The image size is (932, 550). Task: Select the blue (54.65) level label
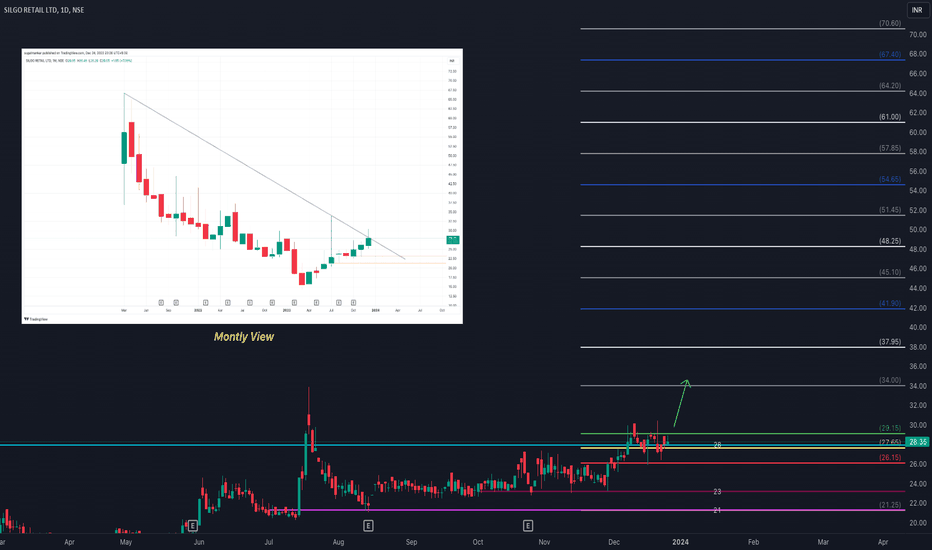[x=890, y=179]
